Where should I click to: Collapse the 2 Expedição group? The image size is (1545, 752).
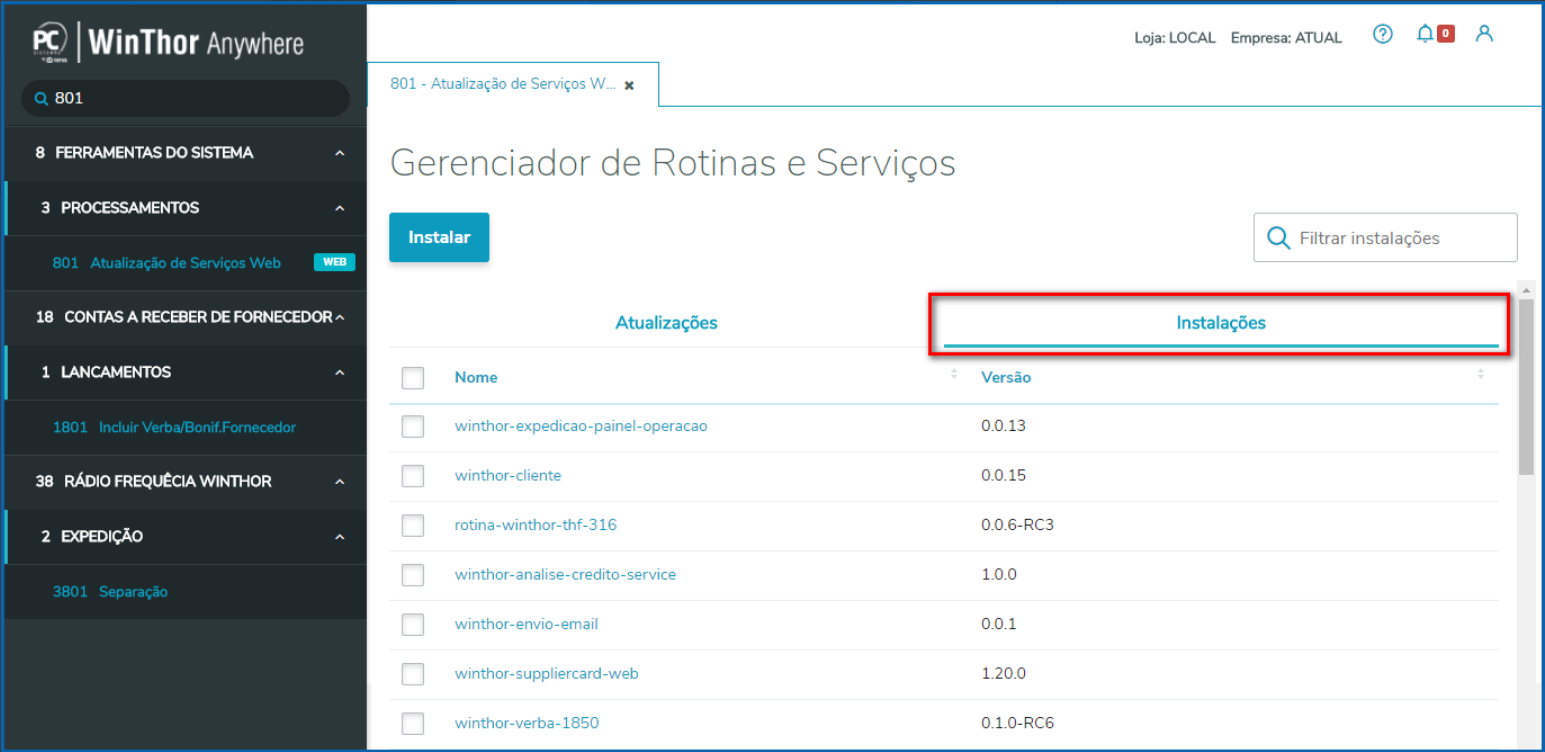(x=340, y=536)
